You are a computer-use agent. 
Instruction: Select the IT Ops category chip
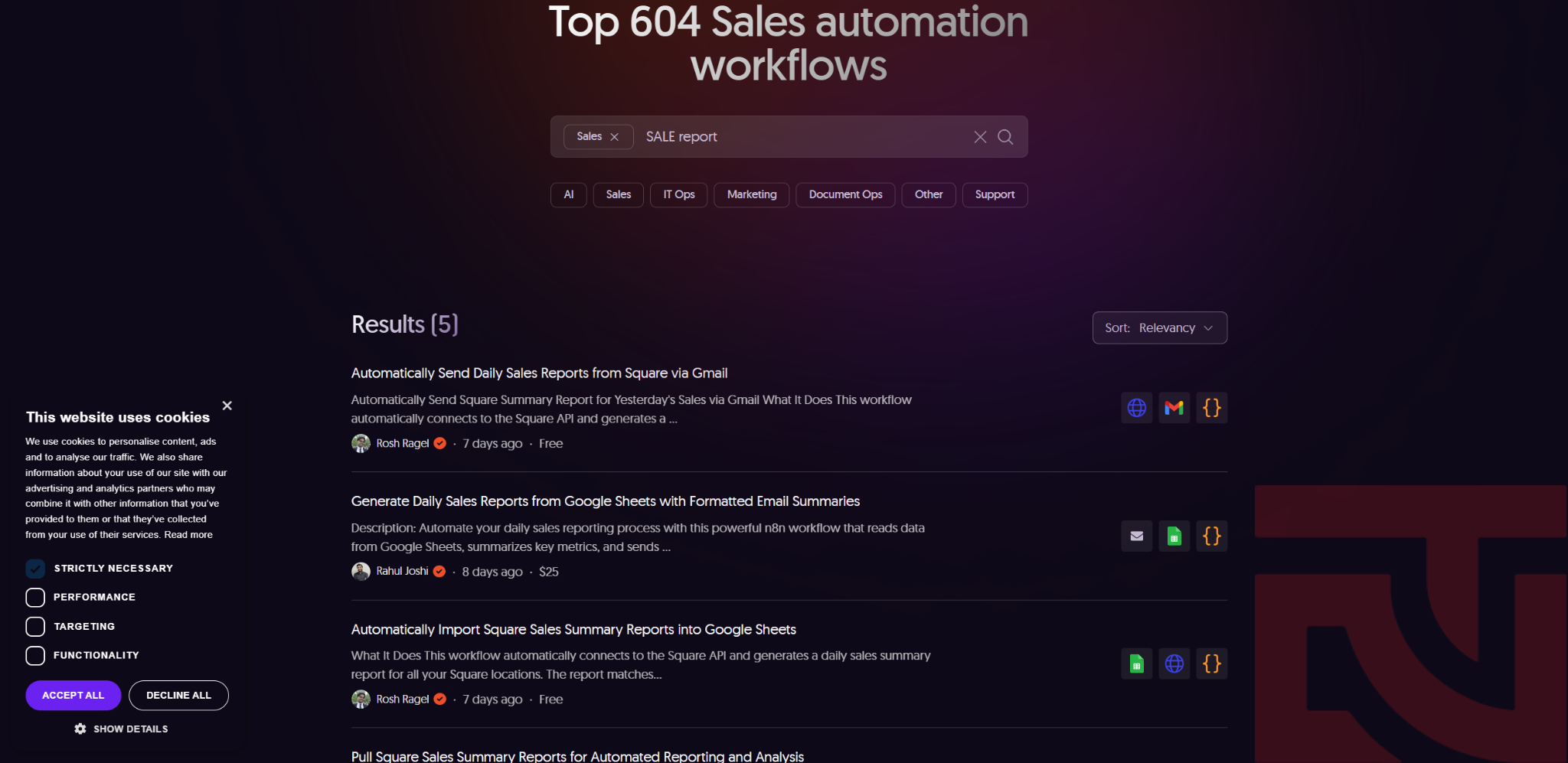pyautogui.click(x=679, y=194)
